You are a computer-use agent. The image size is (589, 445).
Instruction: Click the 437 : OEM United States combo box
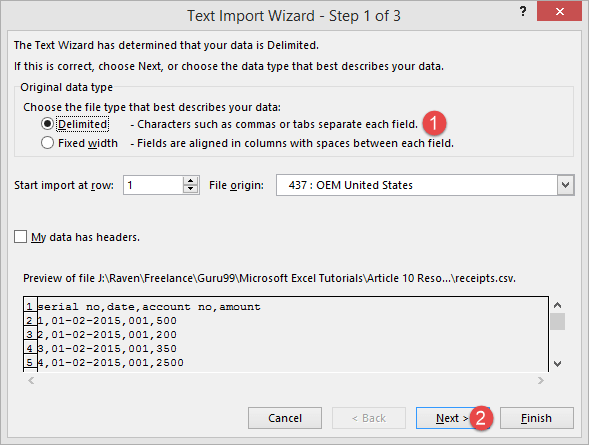(x=425, y=185)
